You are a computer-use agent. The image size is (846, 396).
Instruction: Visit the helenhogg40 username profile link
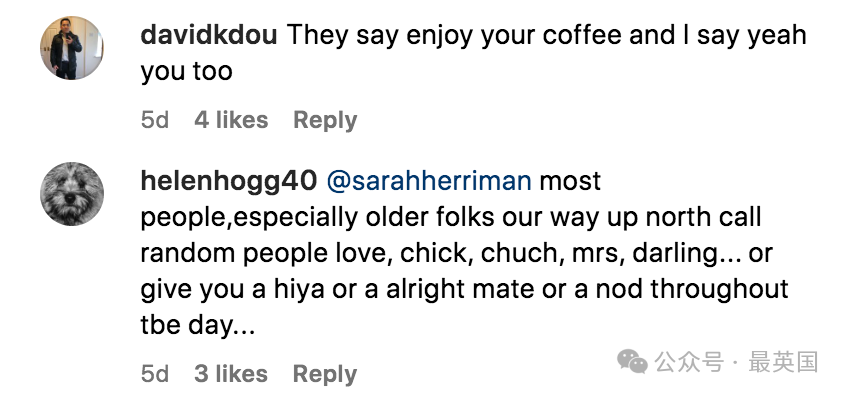[x=228, y=181]
